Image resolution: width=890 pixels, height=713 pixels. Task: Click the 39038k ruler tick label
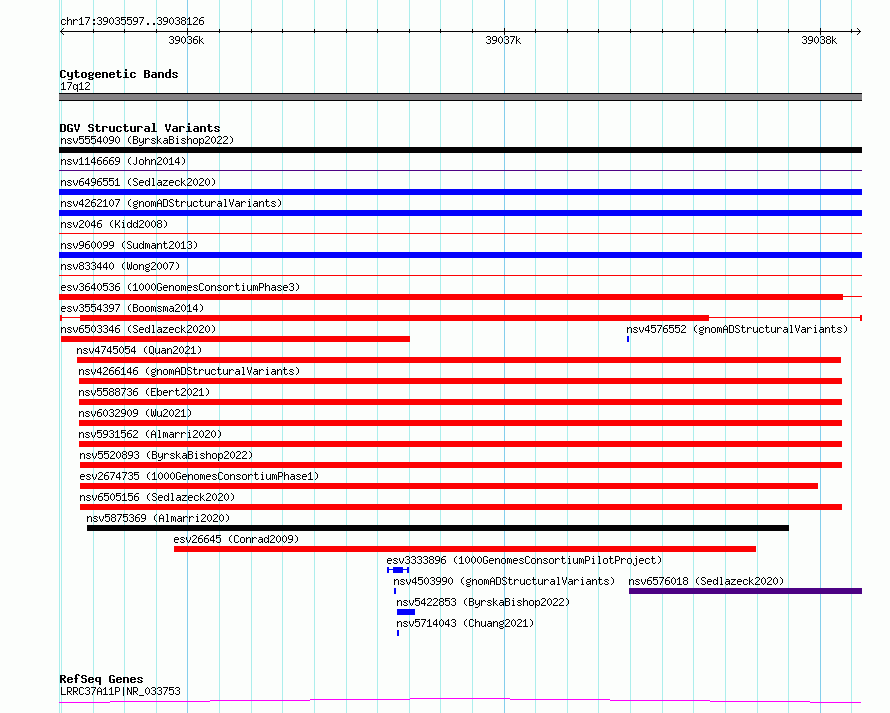[x=819, y=40]
